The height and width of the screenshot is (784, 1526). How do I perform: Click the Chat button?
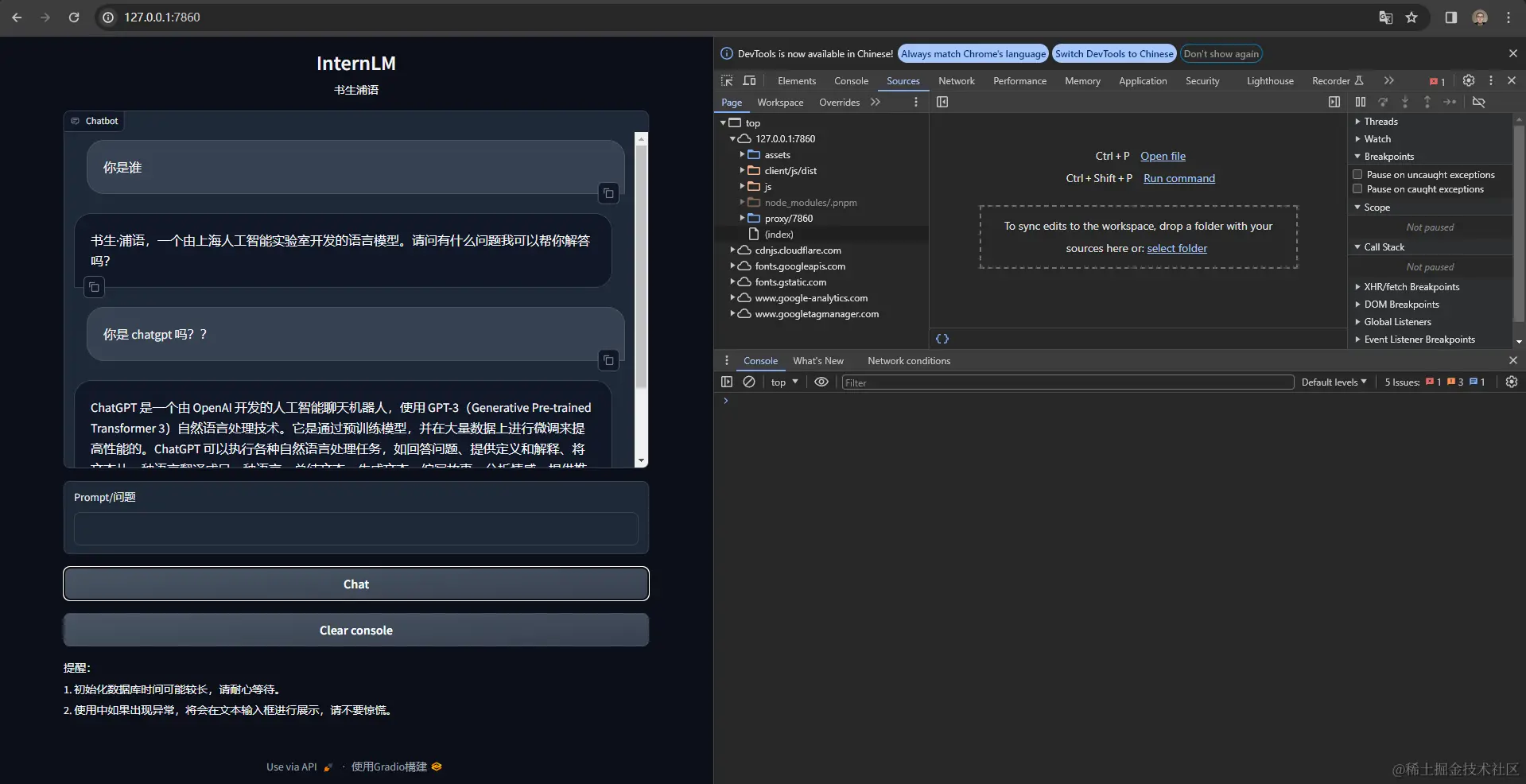[x=356, y=584]
